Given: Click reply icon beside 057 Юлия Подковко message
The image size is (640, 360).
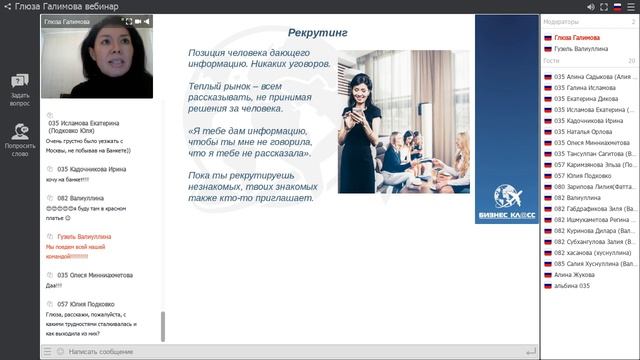Looking at the screenshot, I should [x=50, y=304].
